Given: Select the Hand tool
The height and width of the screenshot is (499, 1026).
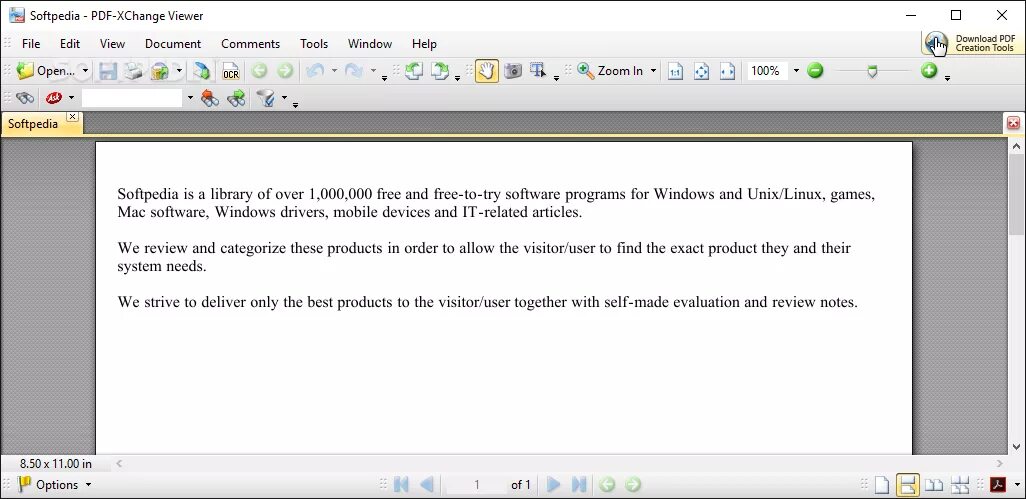Looking at the screenshot, I should (x=486, y=71).
